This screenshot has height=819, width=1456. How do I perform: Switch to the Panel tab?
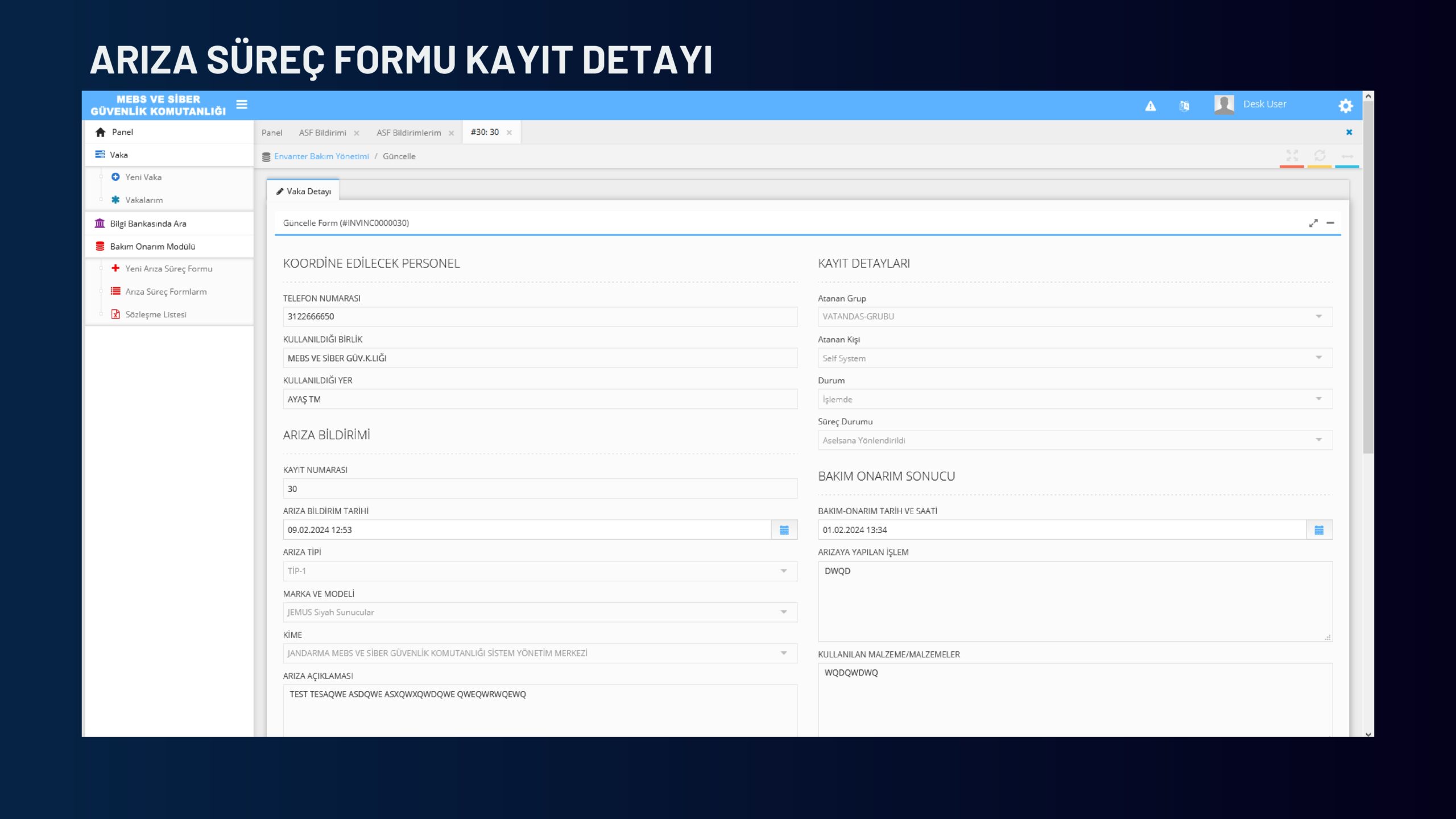[272, 133]
